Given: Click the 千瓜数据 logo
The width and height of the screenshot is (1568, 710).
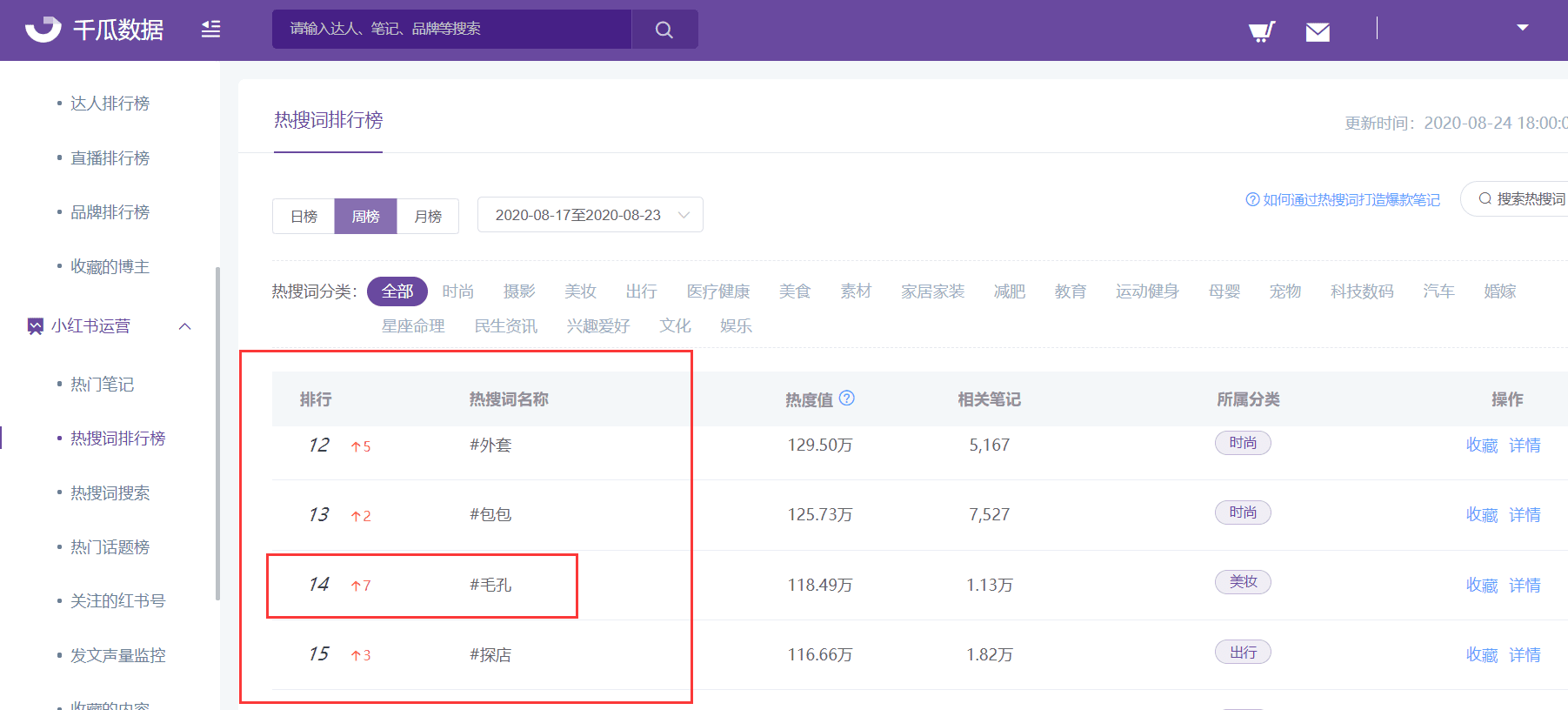Looking at the screenshot, I should point(94,30).
